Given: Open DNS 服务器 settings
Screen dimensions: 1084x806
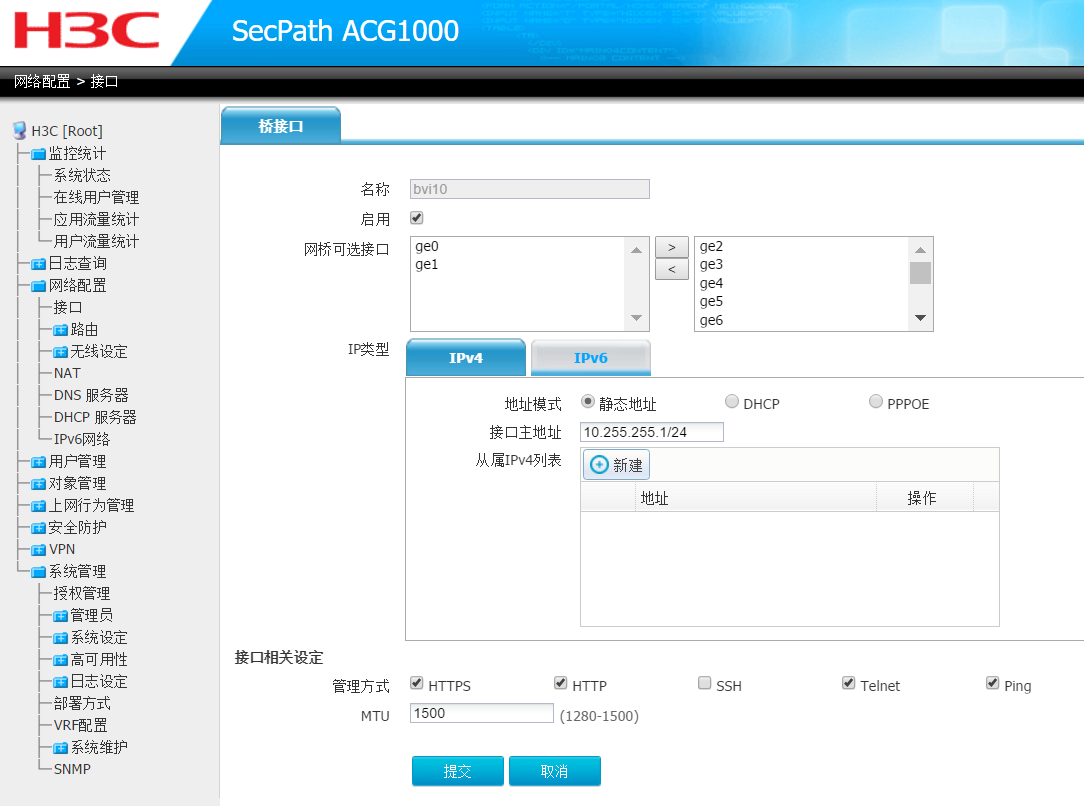Looking at the screenshot, I should [91, 395].
